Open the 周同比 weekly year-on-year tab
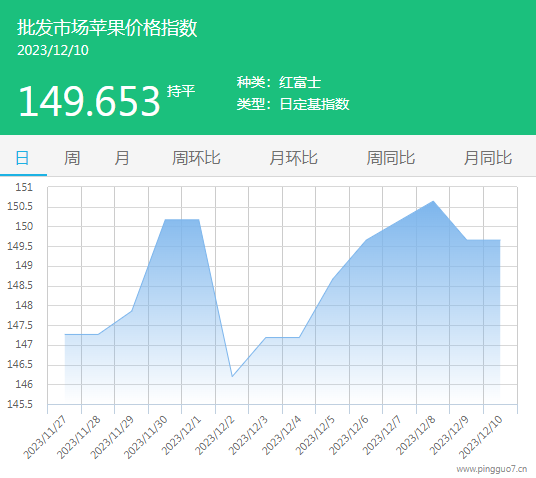Screen dimensions: 536x478 (391, 158)
